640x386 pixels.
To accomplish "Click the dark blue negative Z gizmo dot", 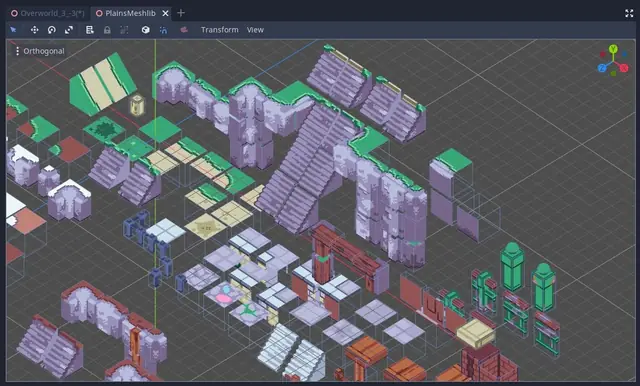I will point(624,54).
